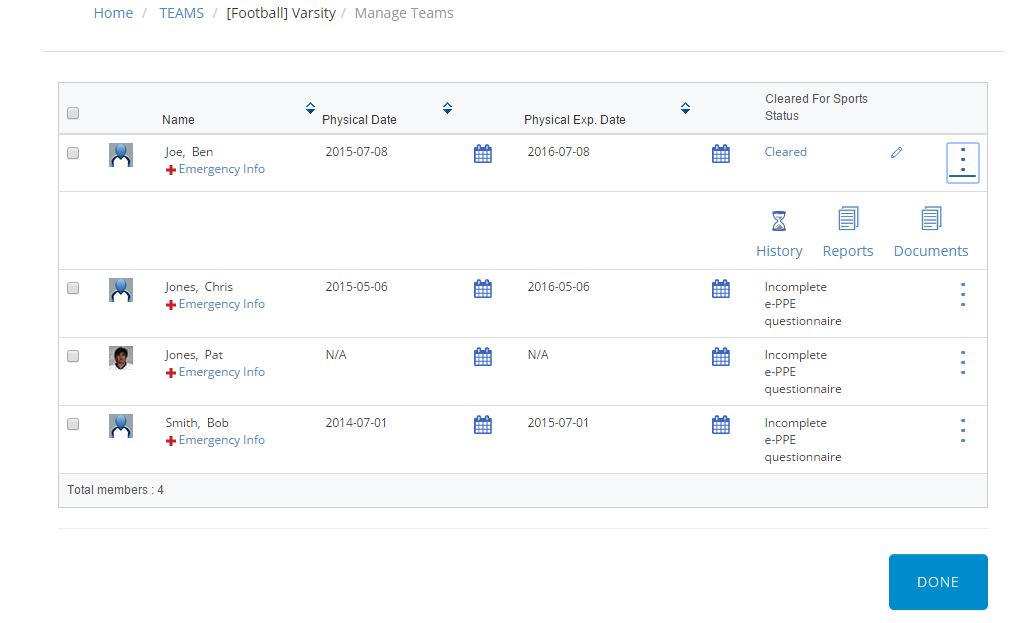Screen dimensions: 1022x623
Task: Click Incomplete e-PPE status for Smith, Bob
Action: pyautogui.click(x=803, y=440)
